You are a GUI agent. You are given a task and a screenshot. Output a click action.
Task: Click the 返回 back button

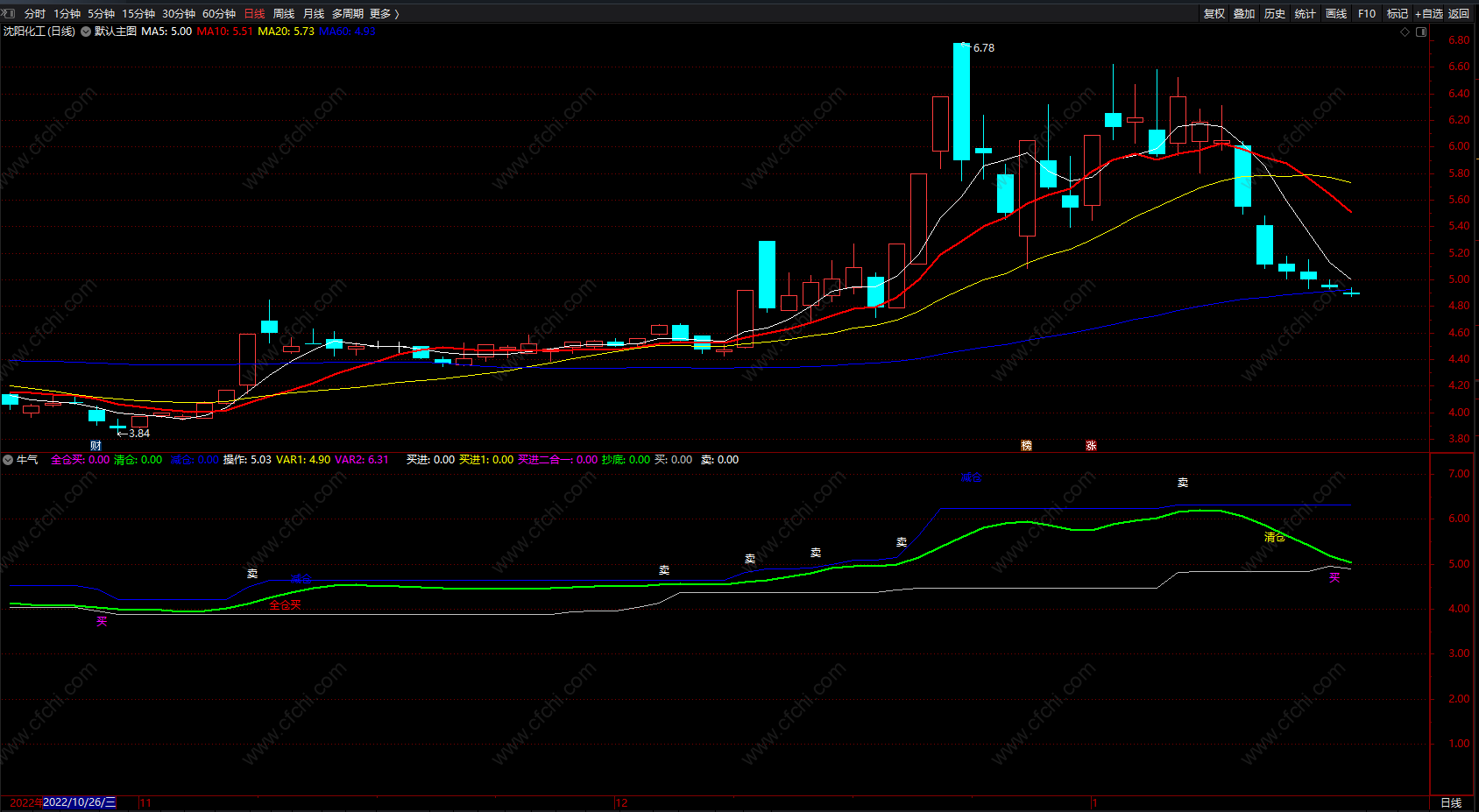(1459, 14)
